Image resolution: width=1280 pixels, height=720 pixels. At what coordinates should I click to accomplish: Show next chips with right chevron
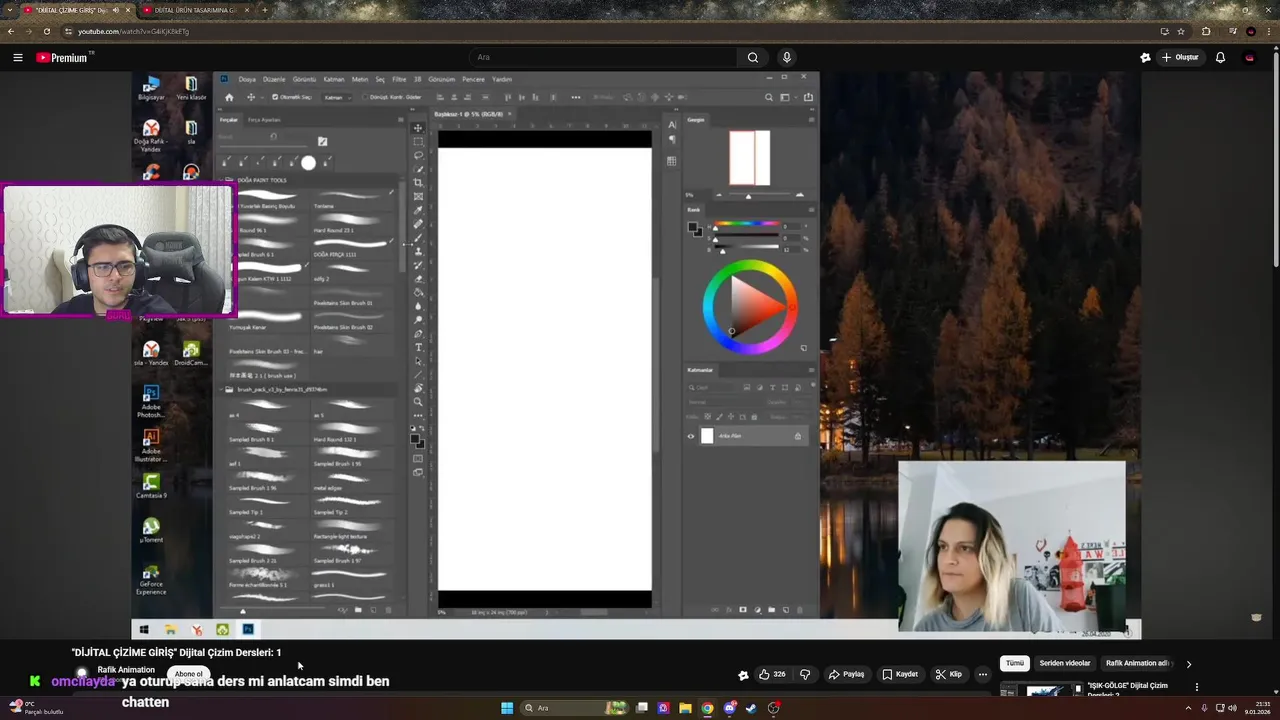point(1188,663)
